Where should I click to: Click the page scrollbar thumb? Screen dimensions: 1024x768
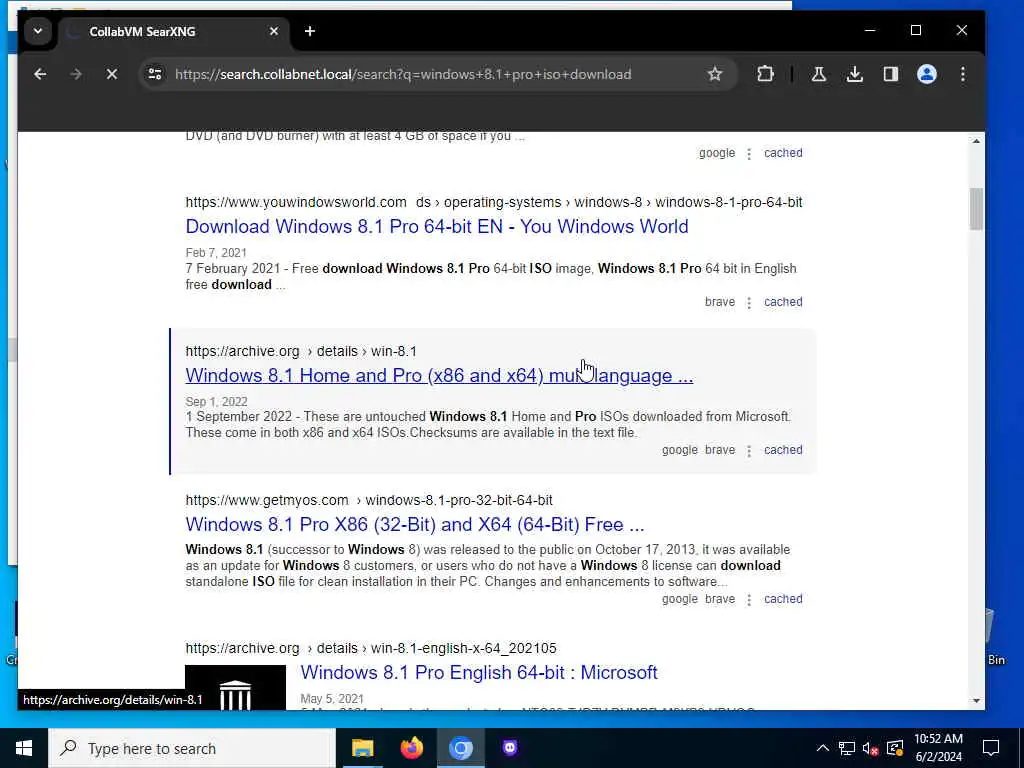[x=976, y=209]
